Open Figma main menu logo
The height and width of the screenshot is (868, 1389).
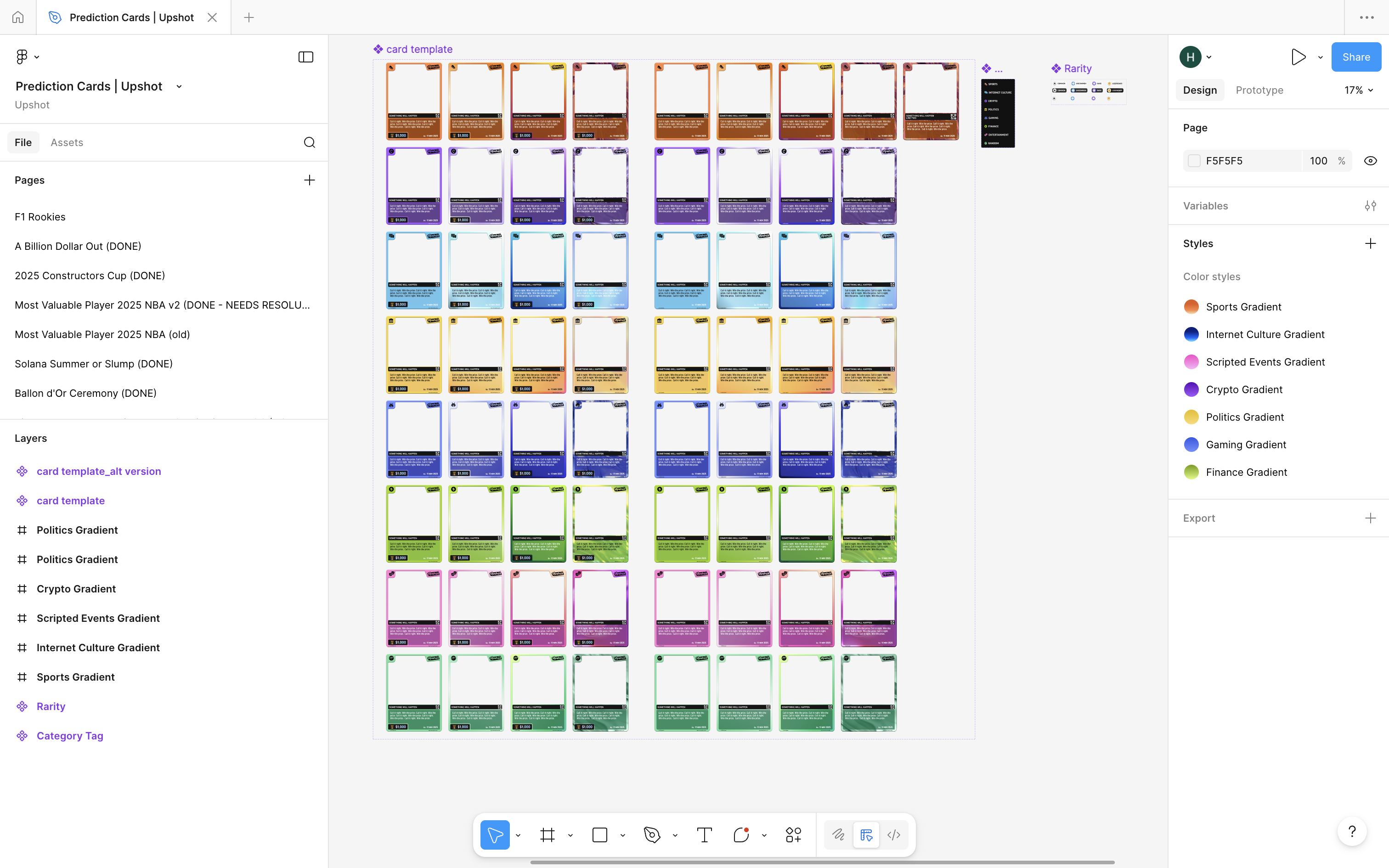[22, 57]
